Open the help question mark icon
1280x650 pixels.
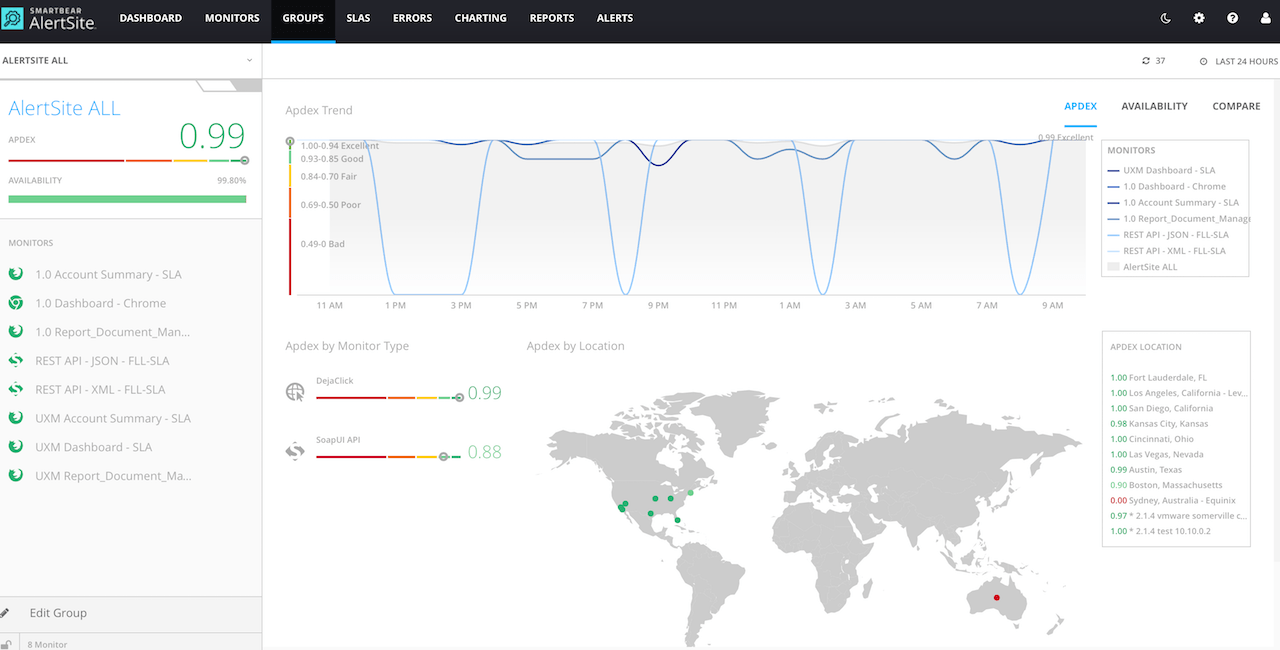(x=1232, y=18)
